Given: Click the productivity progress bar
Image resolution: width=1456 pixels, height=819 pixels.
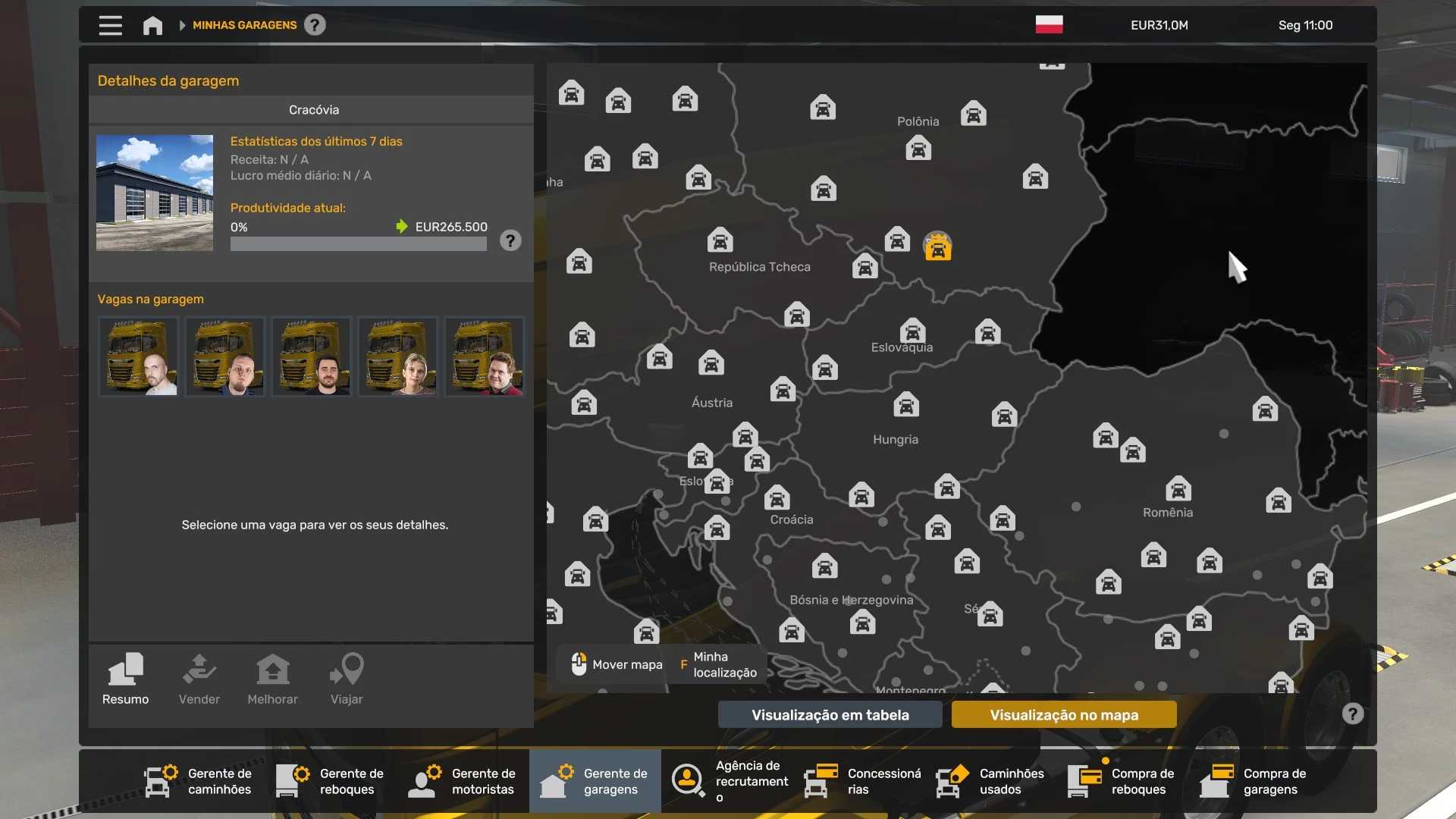Looking at the screenshot, I should click(x=358, y=244).
